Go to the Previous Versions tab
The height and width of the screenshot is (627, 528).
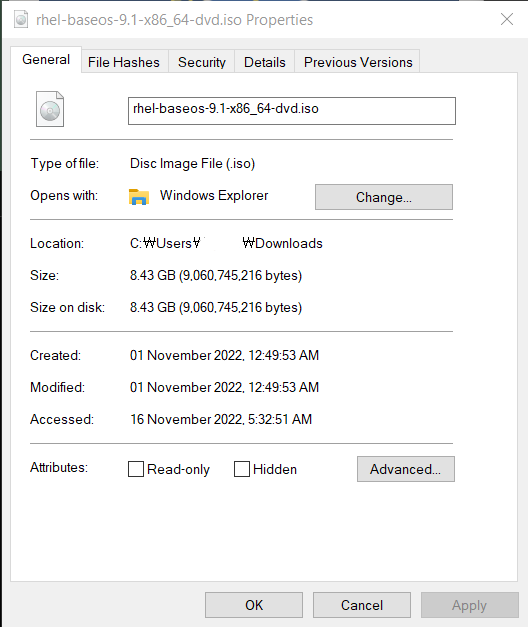click(x=358, y=62)
